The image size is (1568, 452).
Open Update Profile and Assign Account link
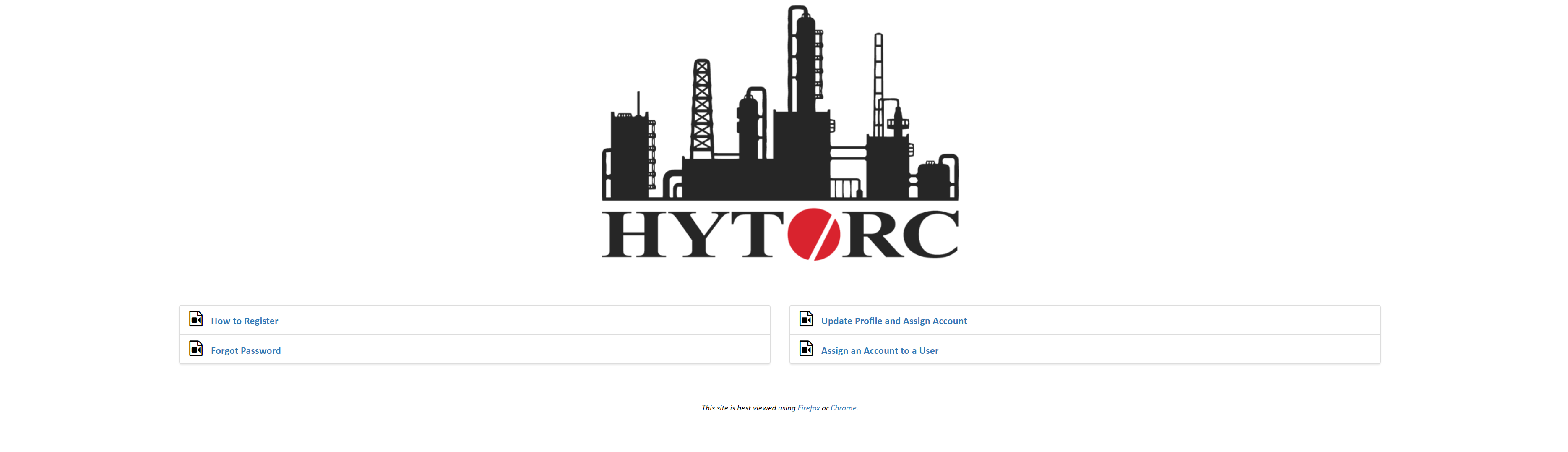(893, 321)
